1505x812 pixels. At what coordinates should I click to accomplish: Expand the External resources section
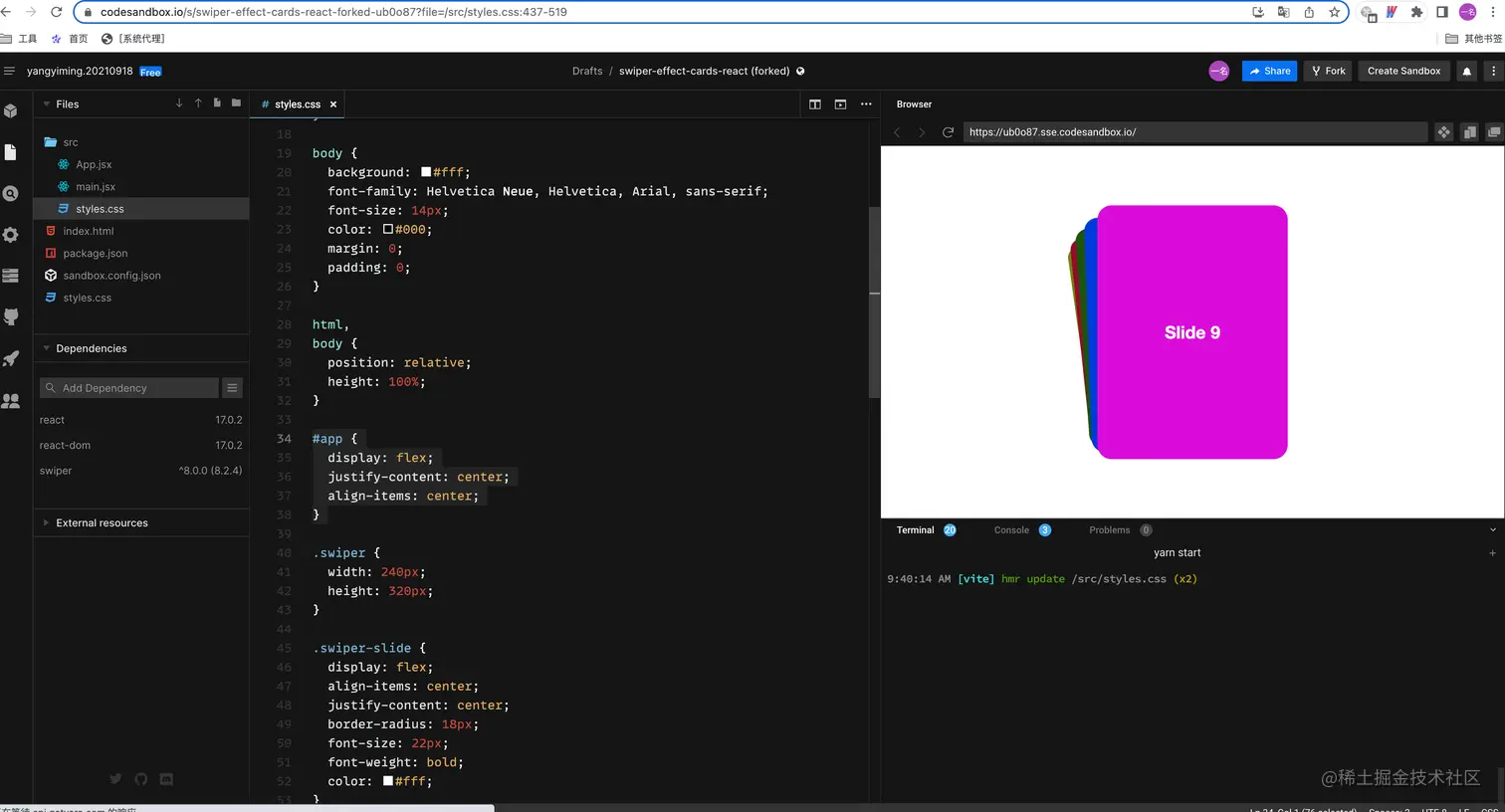(x=46, y=522)
